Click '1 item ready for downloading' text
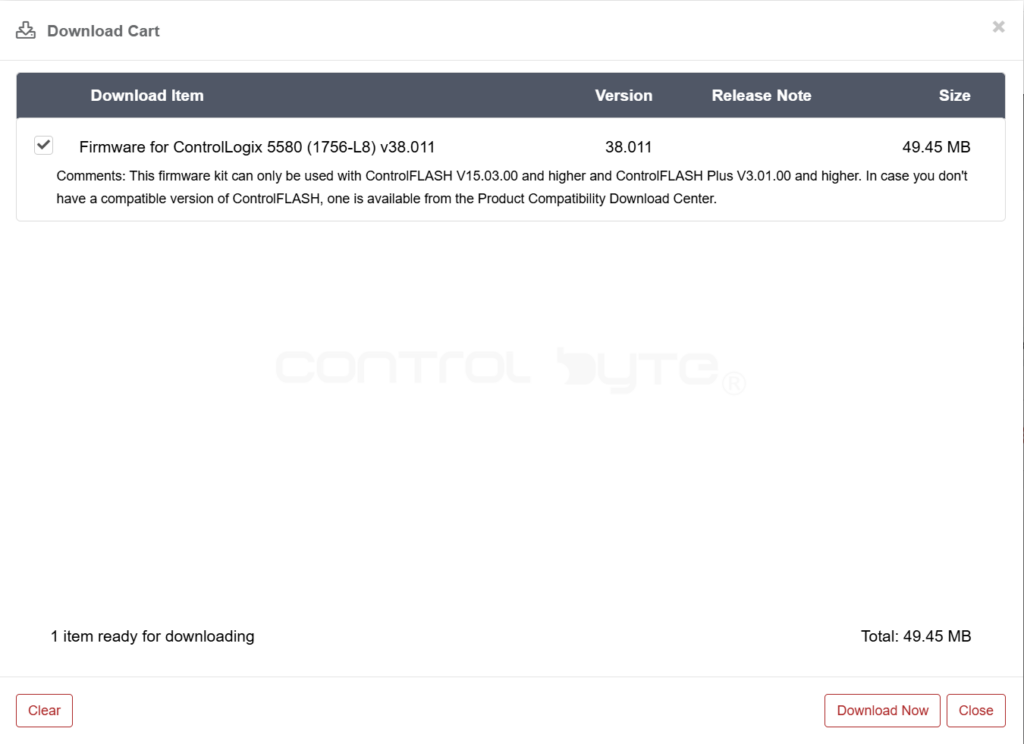Screen dimensions: 1024x744 [153, 636]
